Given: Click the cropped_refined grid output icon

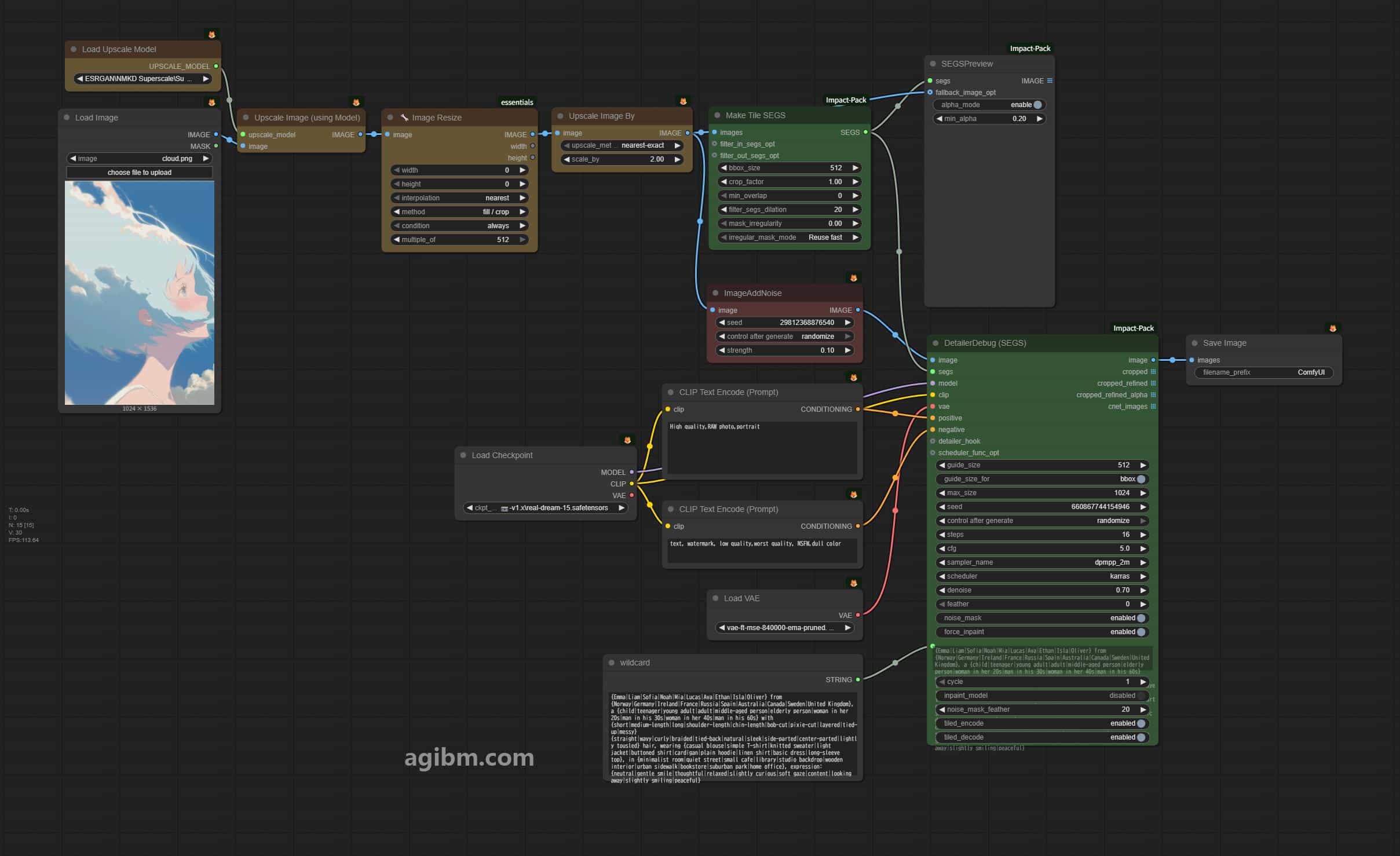Looking at the screenshot, I should pyautogui.click(x=1153, y=383).
